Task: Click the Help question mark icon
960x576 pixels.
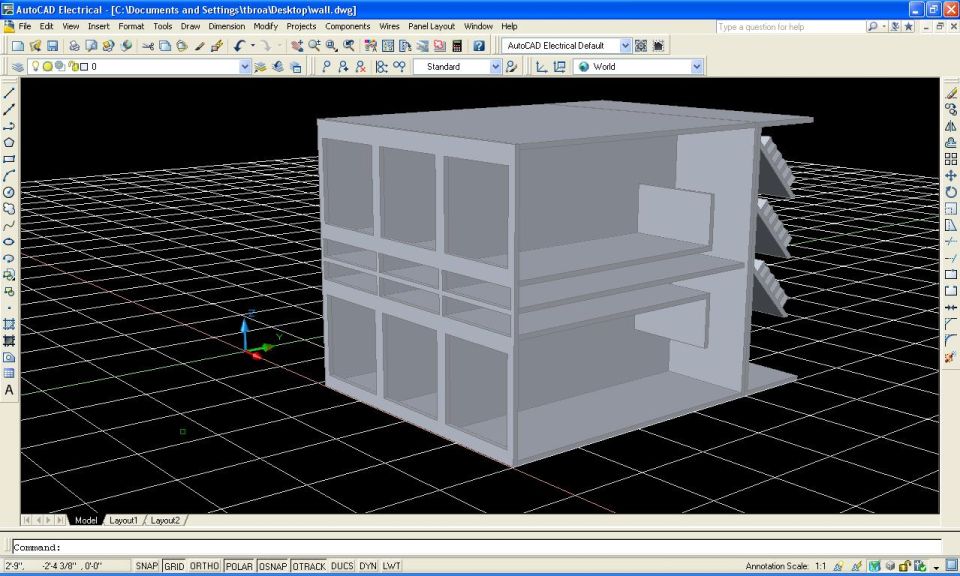Action: [479, 46]
